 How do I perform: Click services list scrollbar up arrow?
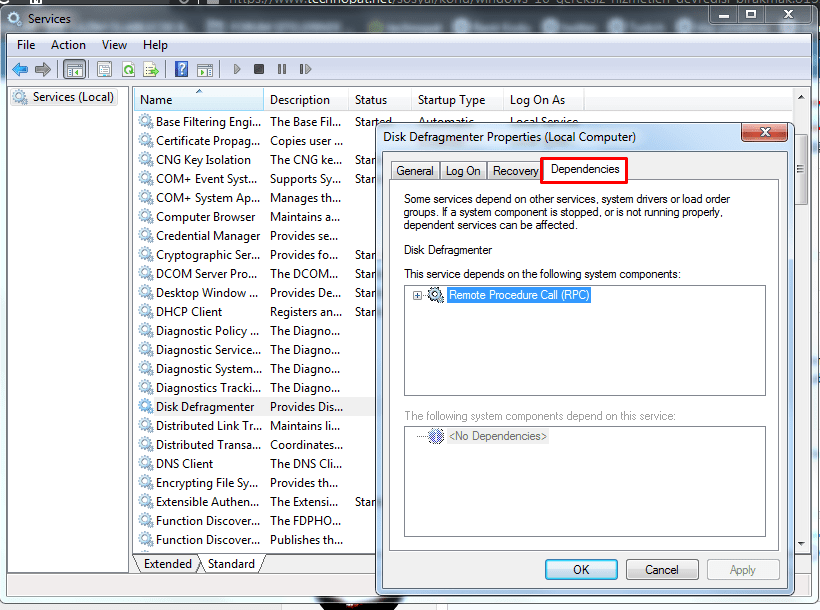801,97
